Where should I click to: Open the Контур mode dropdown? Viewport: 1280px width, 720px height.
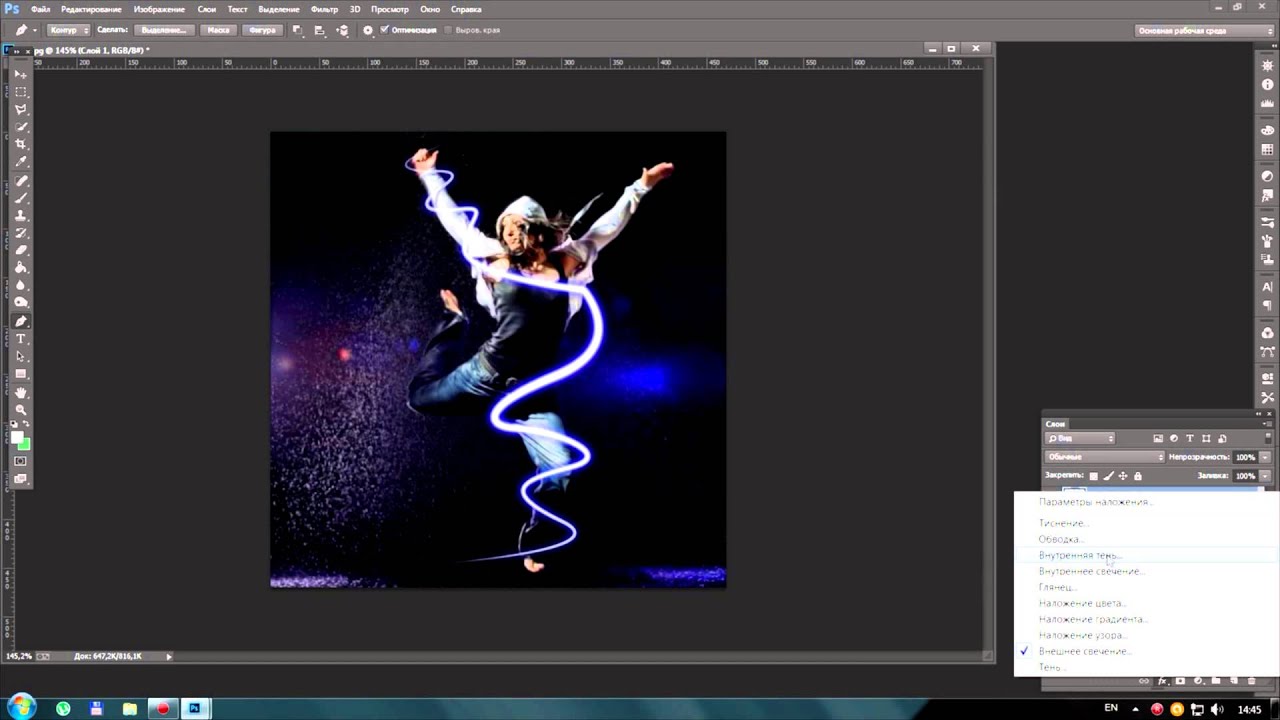tap(68, 30)
